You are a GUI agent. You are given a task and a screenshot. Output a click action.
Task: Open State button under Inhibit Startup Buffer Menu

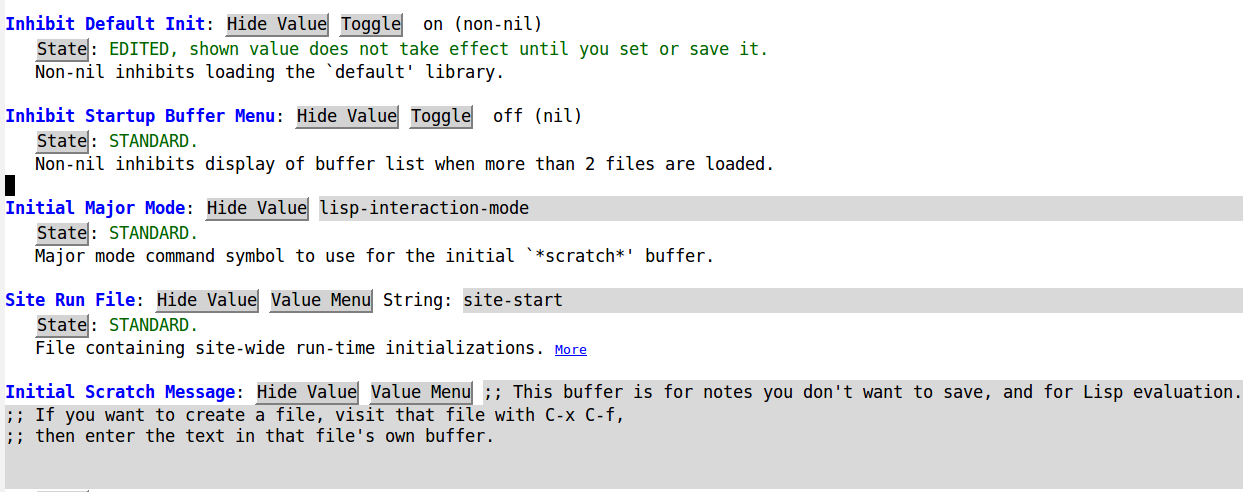pyautogui.click(x=62, y=141)
